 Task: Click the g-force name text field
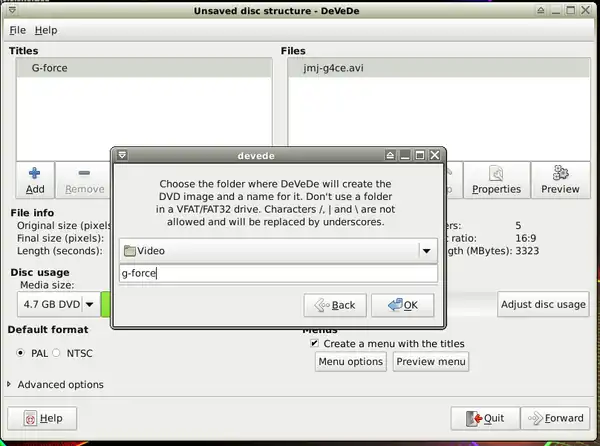point(278,273)
